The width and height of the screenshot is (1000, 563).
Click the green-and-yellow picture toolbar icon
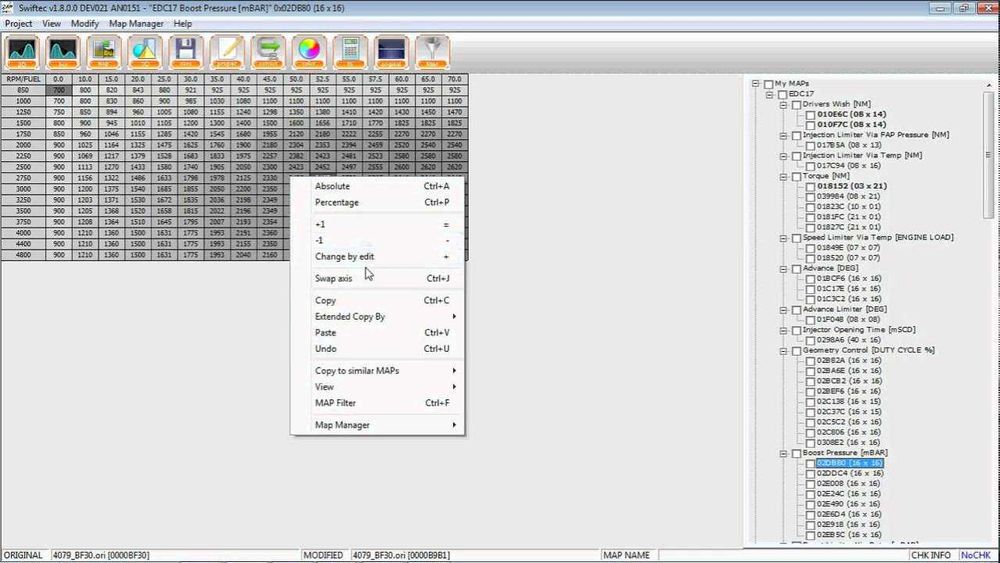click(x=104, y=52)
